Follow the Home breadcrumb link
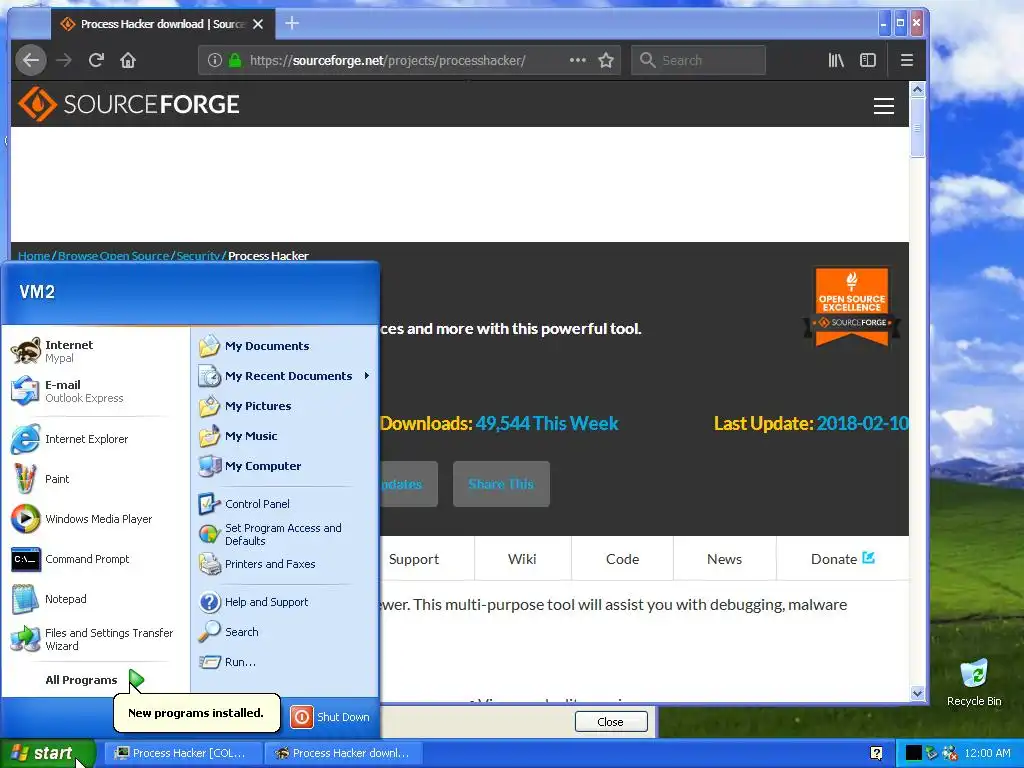1024x768 pixels. click(33, 256)
